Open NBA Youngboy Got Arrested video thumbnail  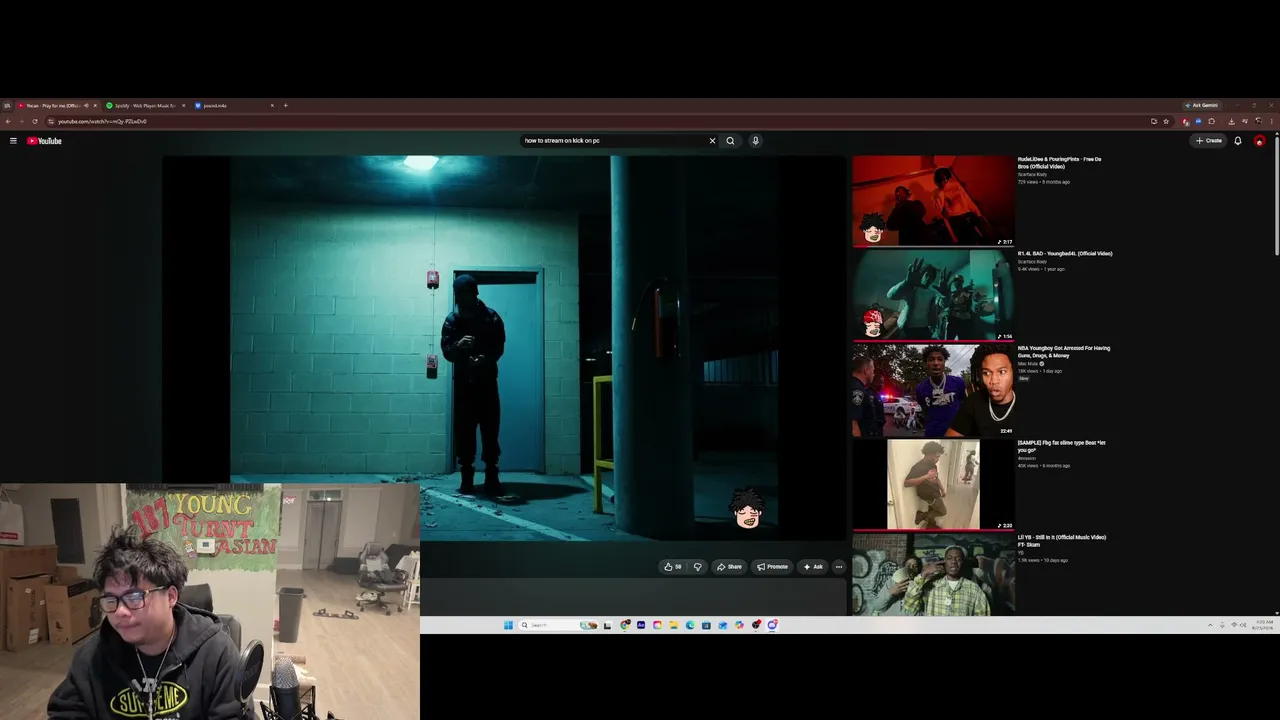click(933, 390)
